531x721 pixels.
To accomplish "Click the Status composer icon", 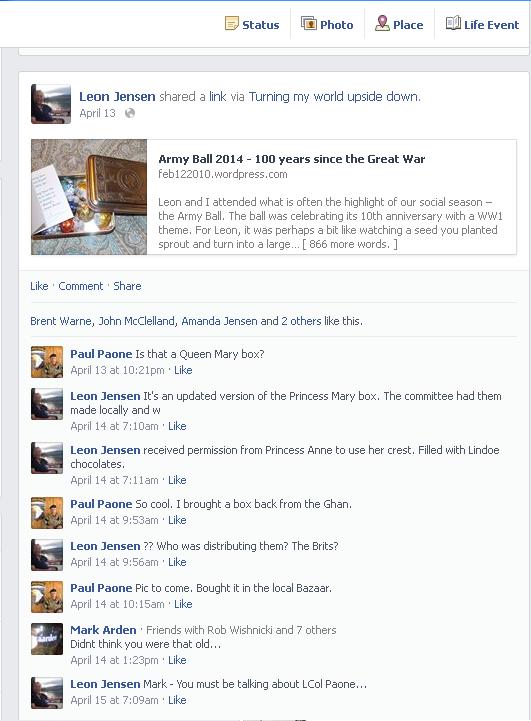I will [x=232, y=23].
